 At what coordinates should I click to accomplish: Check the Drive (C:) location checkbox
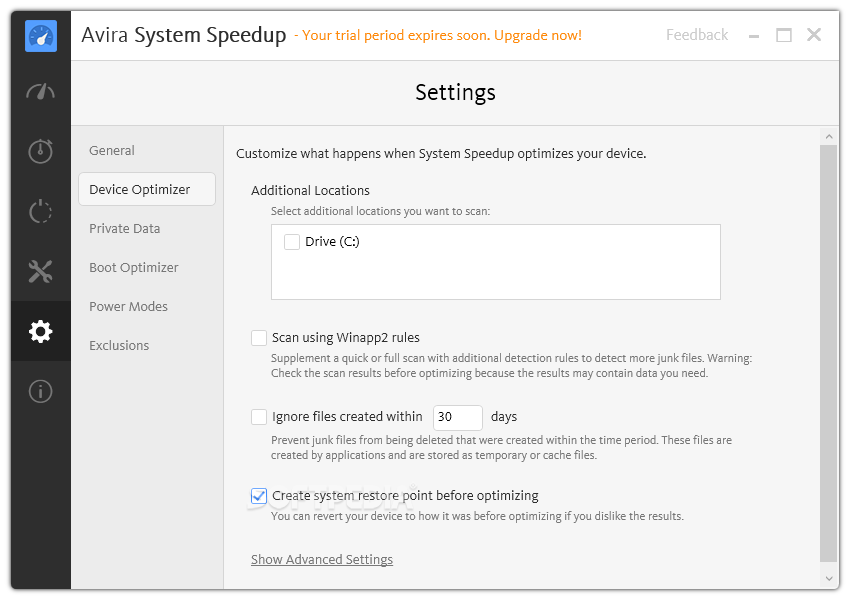(292, 242)
